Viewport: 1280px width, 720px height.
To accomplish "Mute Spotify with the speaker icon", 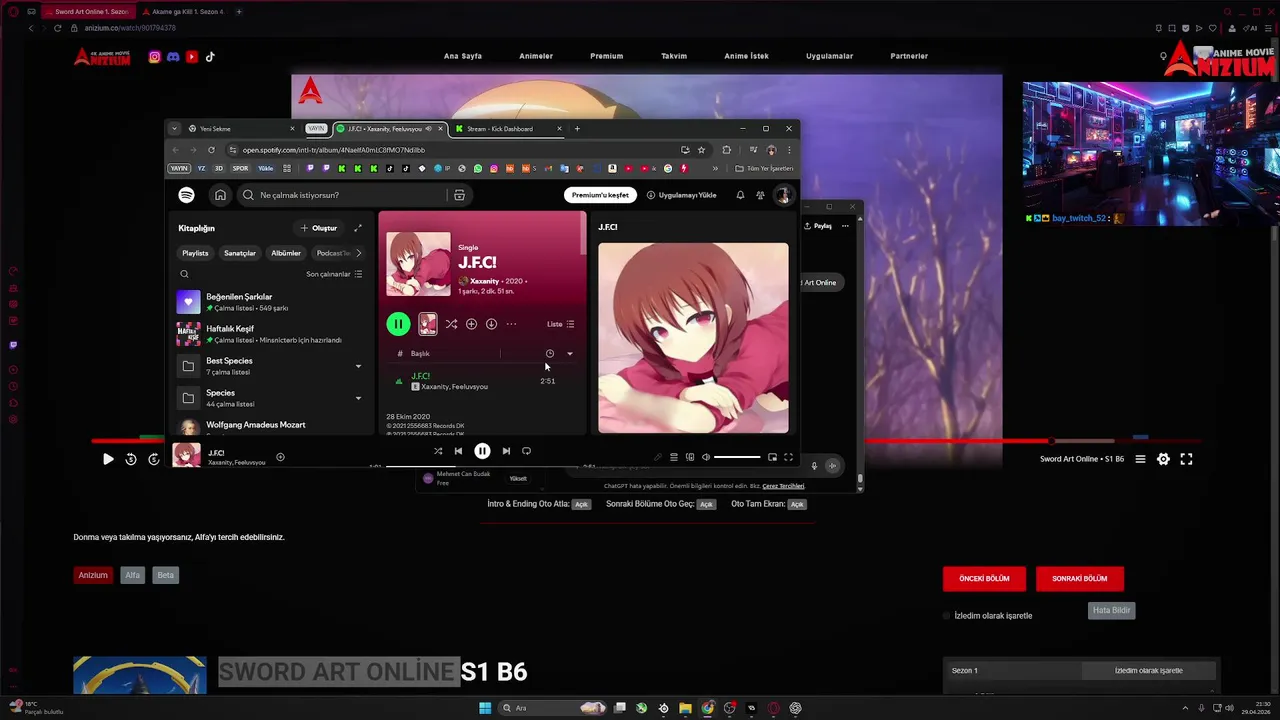I will [x=706, y=457].
